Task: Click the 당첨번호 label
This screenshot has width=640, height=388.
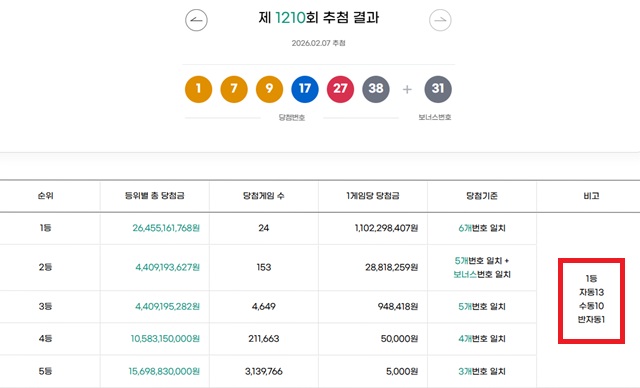Action: (x=292, y=118)
